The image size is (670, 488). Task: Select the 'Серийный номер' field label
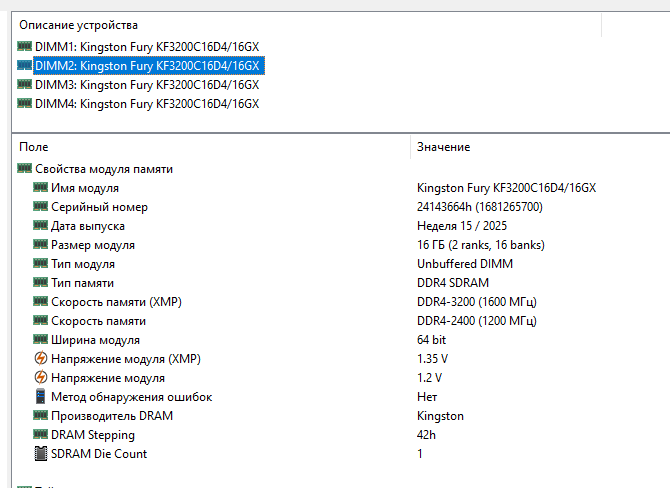100,207
